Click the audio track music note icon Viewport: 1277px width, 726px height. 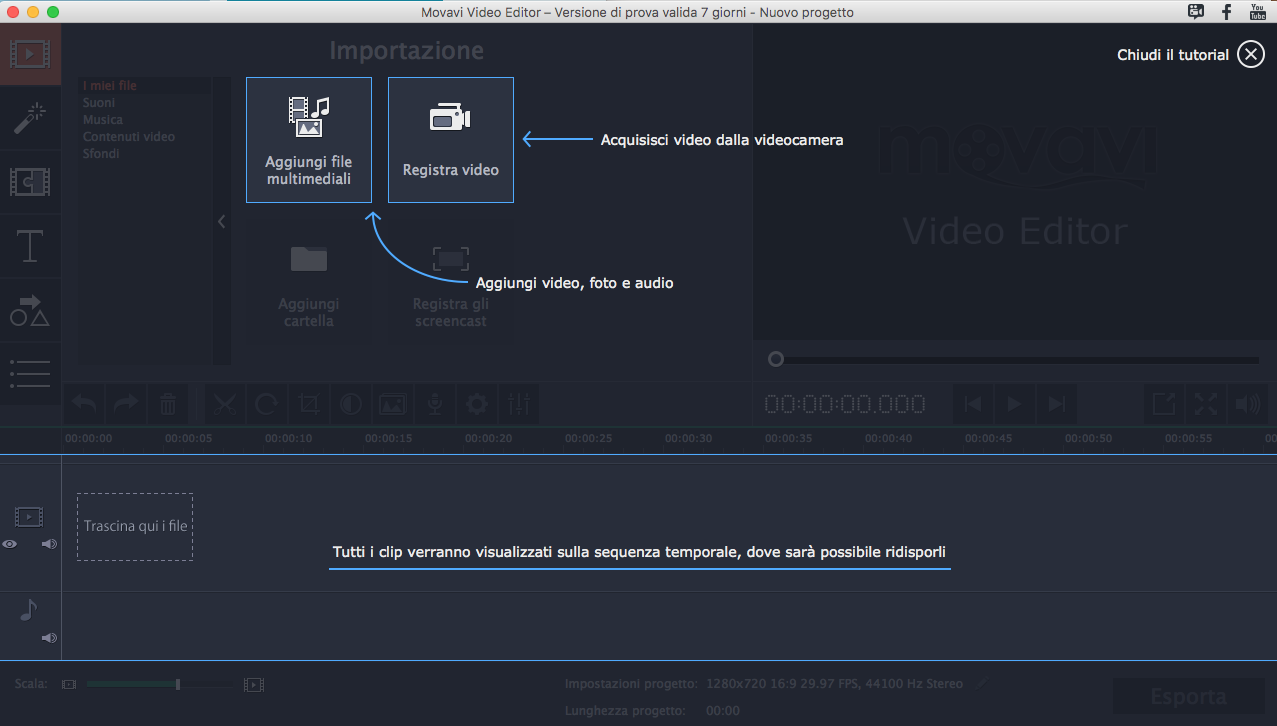coord(29,609)
